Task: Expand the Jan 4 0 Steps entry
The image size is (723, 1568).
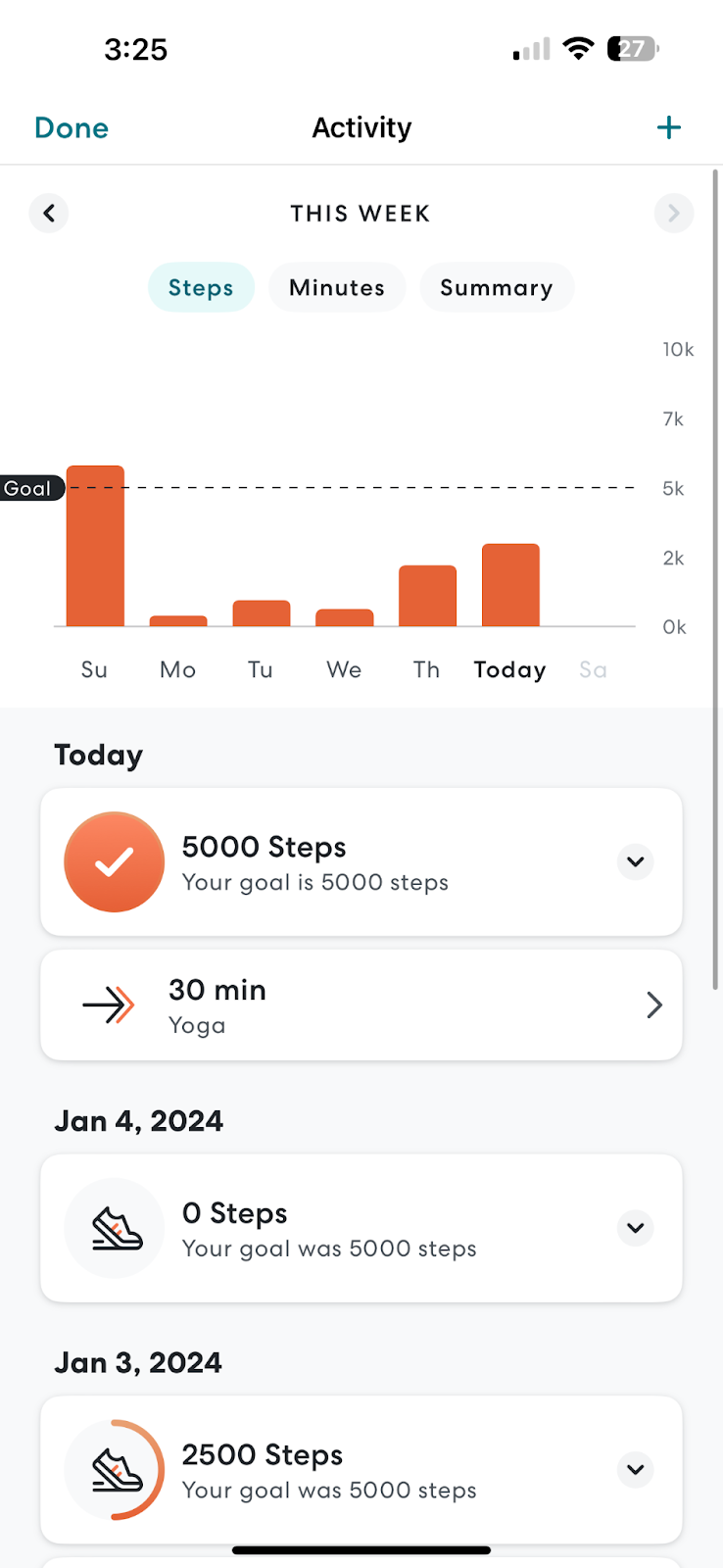Action: (636, 1228)
